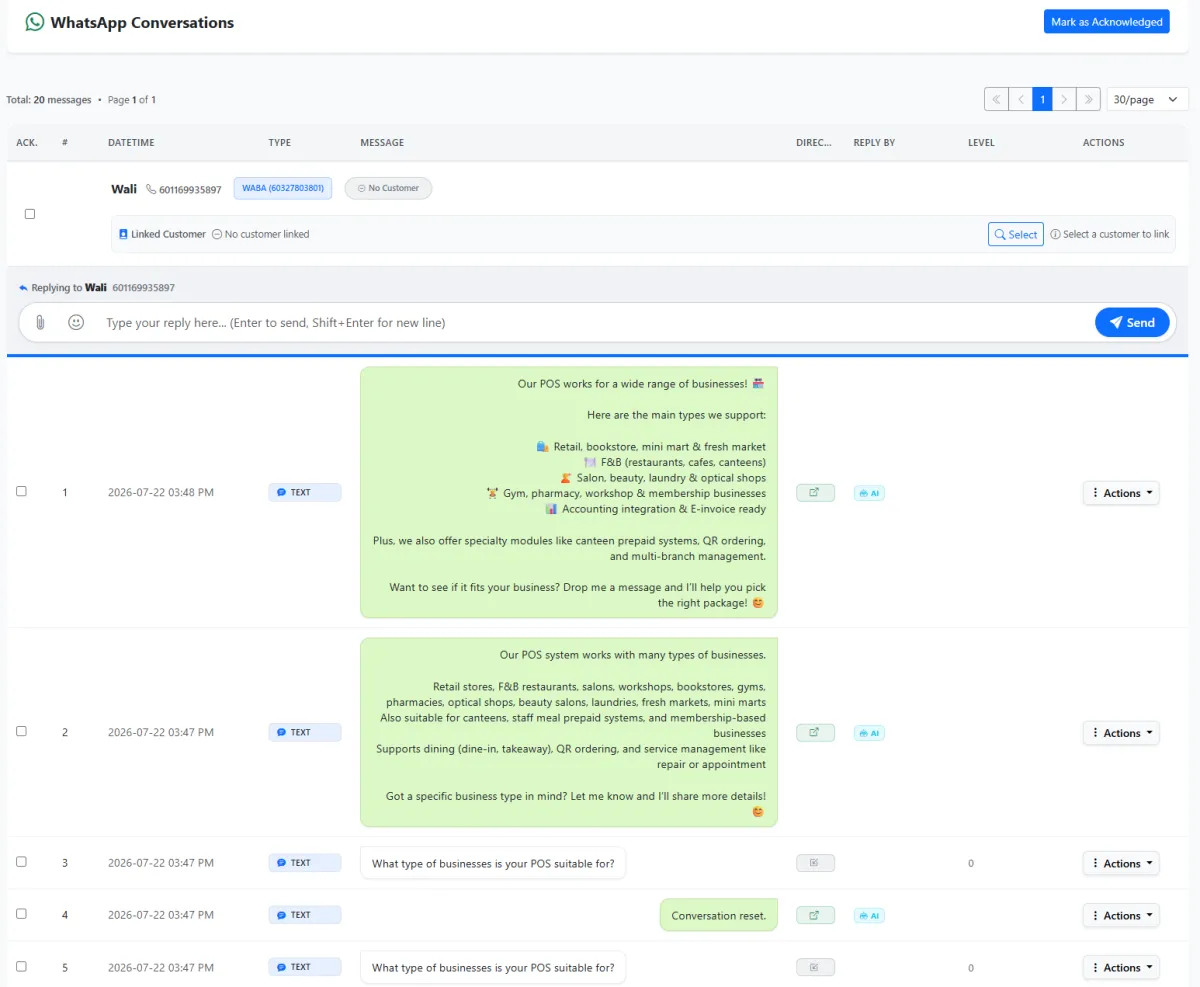Open Actions dropdown for 'Conversation reset.' row
This screenshot has height=987, width=1200.
1121,915
